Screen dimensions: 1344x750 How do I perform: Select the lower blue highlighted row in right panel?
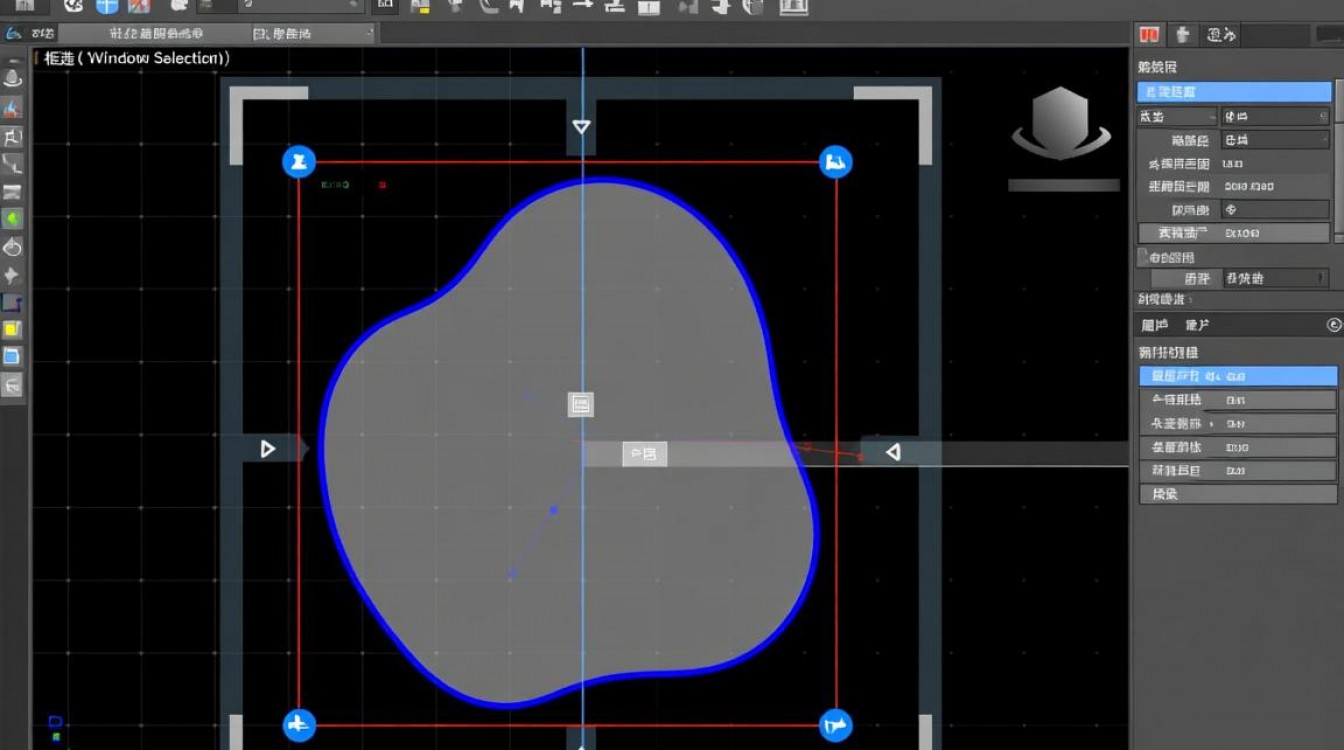click(1238, 376)
